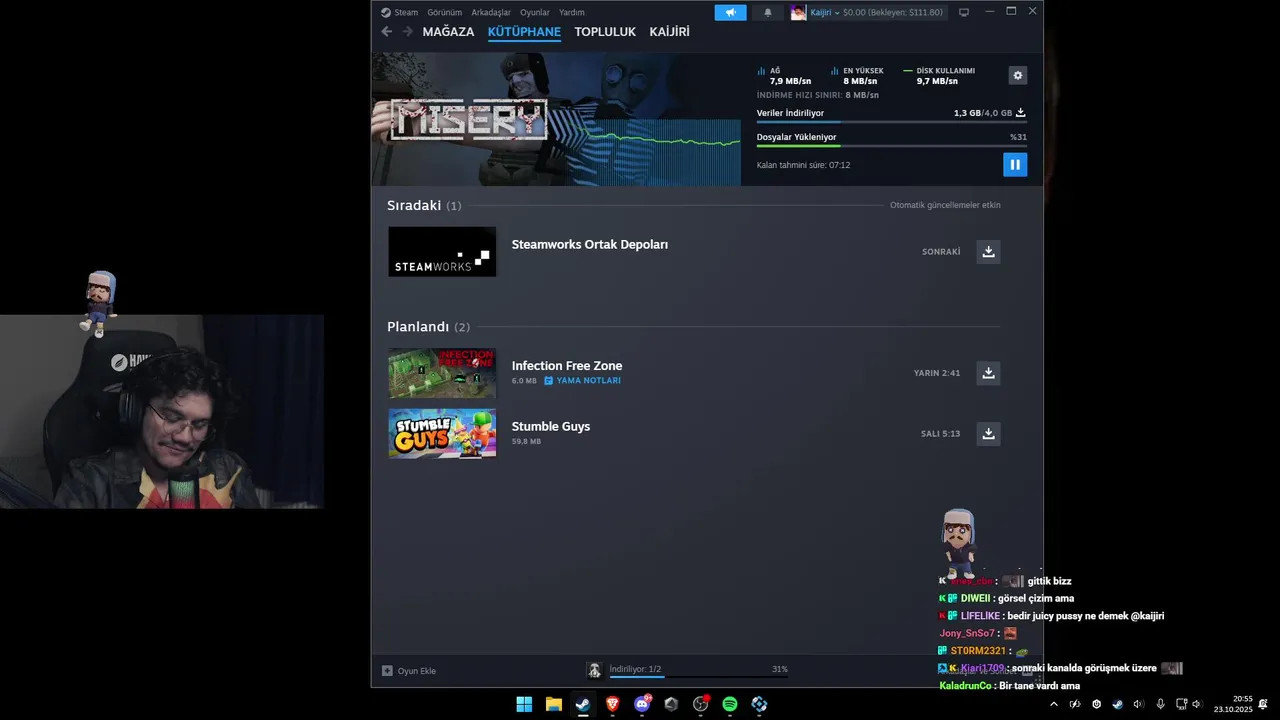Open the KAİJİRİ profile tab
1280x720 pixels.
click(x=669, y=32)
